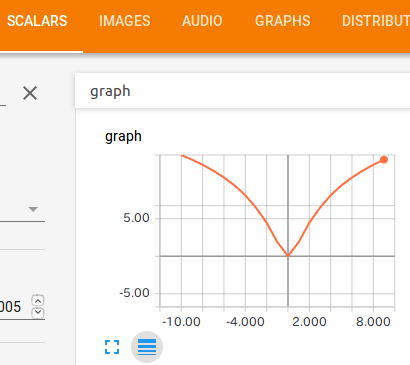Decrease the value with down stepper arrow
The width and height of the screenshot is (410, 365).
(x=38, y=313)
